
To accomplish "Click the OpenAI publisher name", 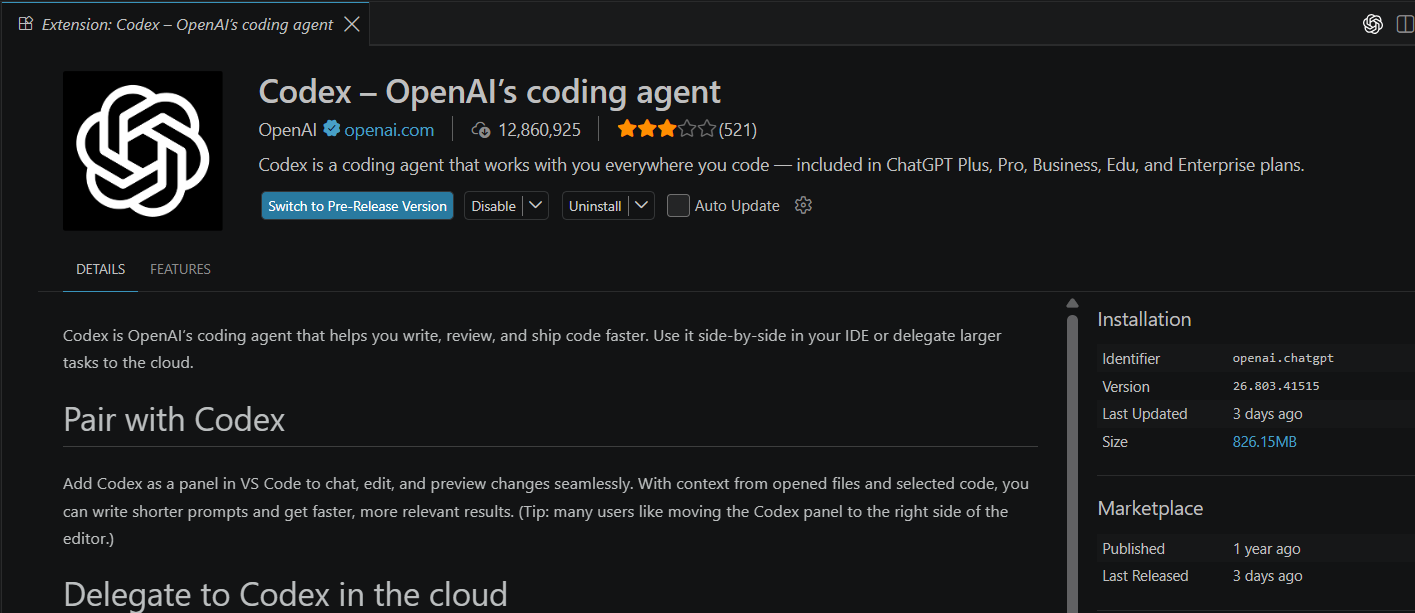I will 287,129.
